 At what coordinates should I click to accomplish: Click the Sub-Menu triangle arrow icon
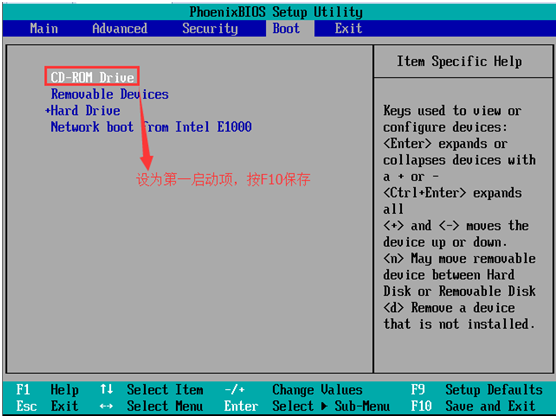pyautogui.click(x=324, y=406)
